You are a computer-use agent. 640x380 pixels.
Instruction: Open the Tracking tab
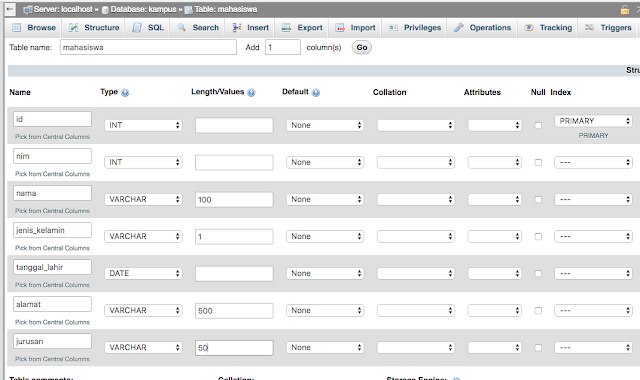[548, 28]
